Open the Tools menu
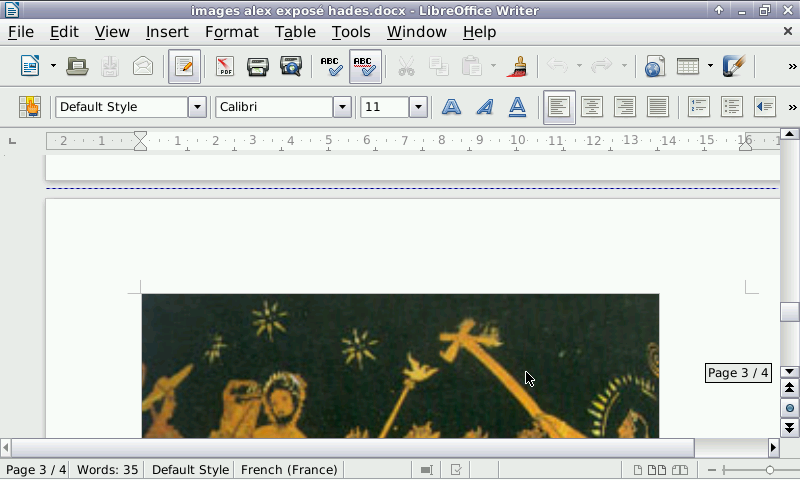The height and width of the screenshot is (480, 800). tap(351, 32)
